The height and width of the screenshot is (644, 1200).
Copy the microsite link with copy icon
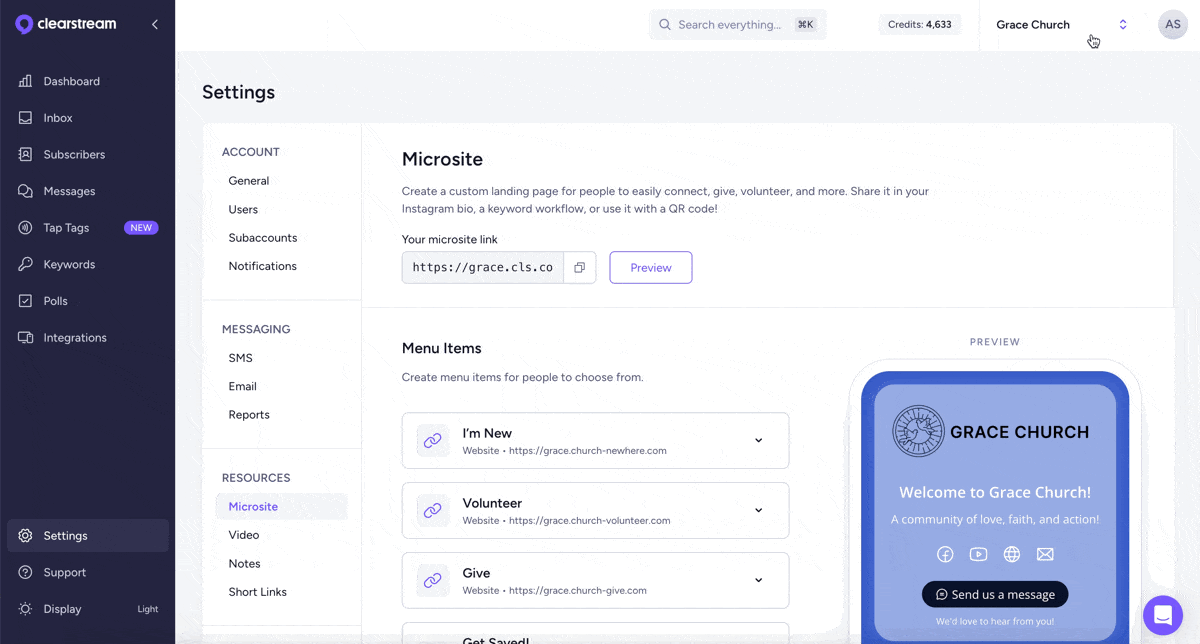tap(579, 268)
